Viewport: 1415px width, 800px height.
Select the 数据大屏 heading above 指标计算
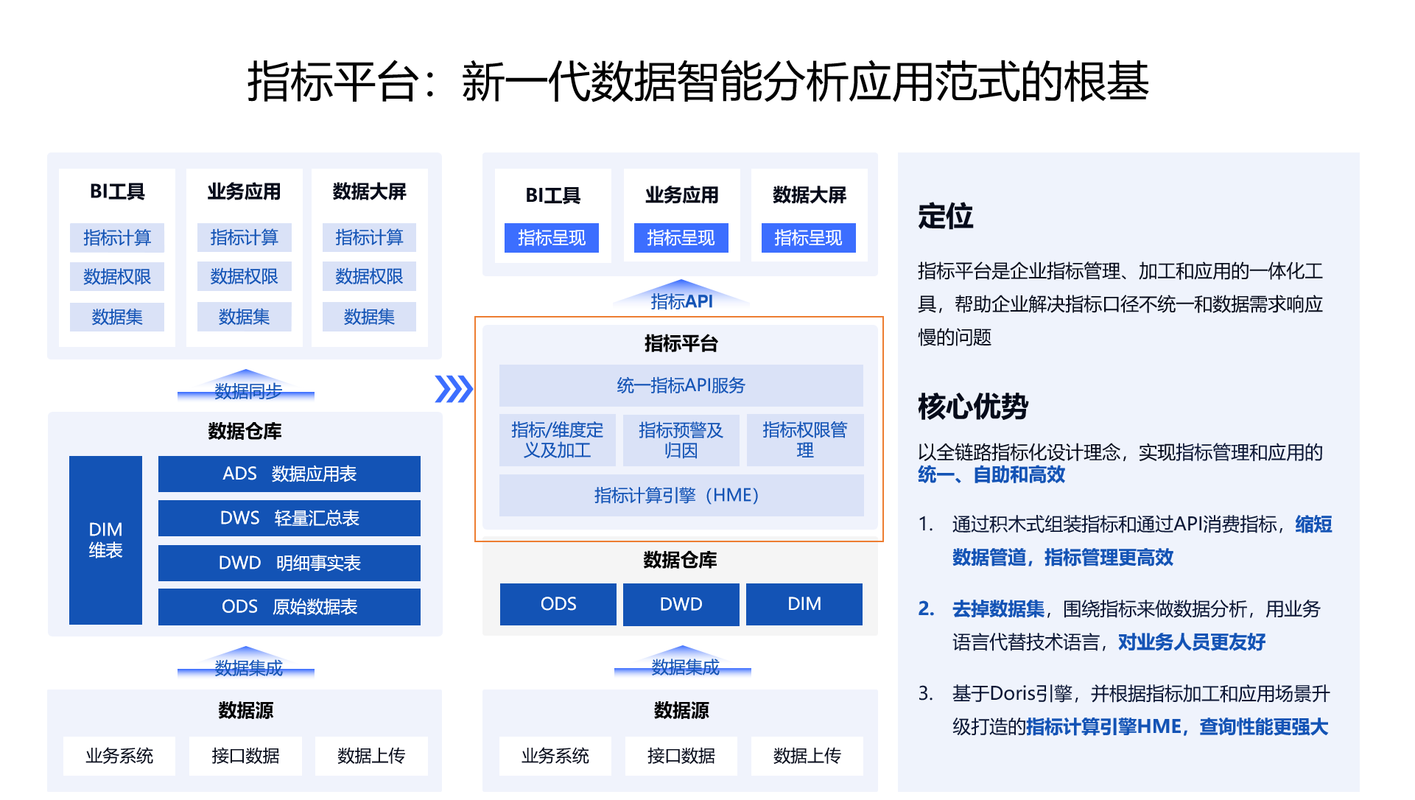369,192
